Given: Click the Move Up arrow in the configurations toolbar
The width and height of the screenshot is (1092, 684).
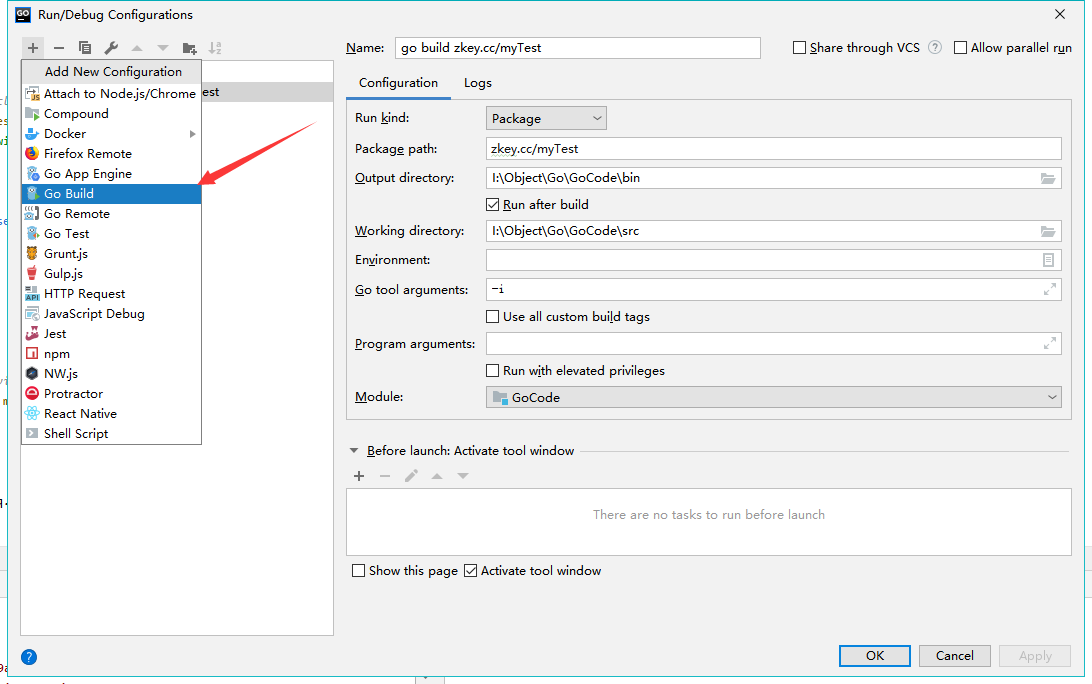Looking at the screenshot, I should click(137, 48).
